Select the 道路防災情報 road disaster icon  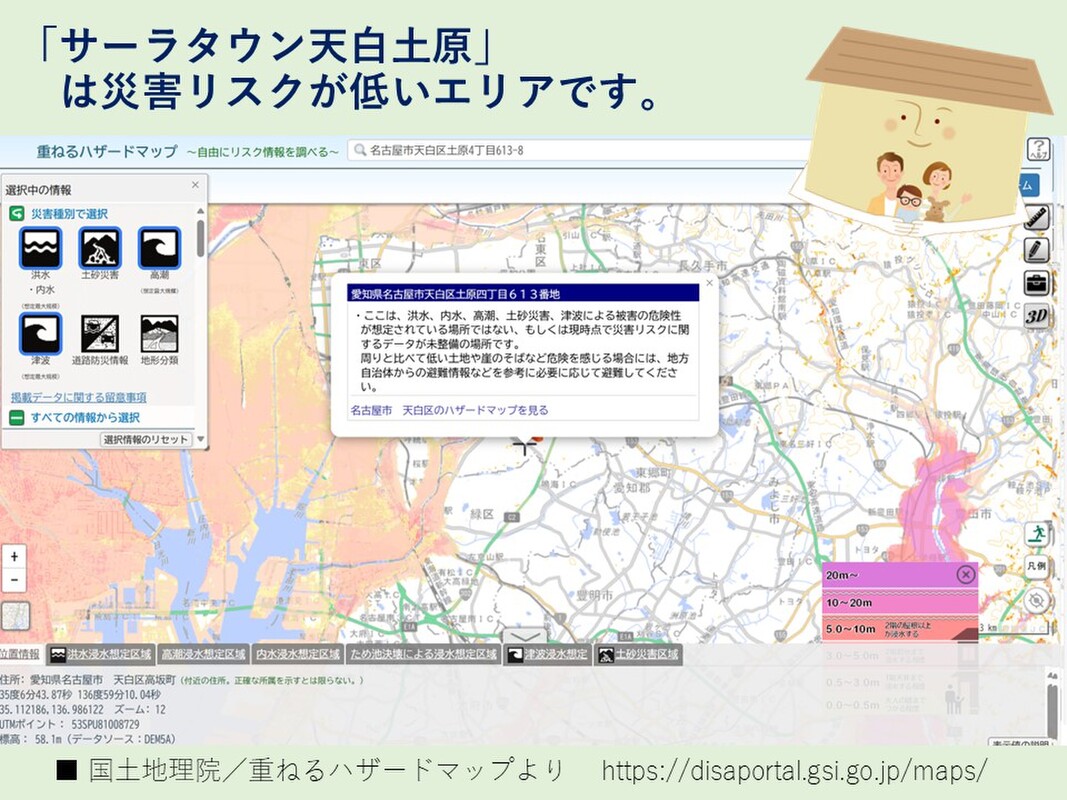[x=100, y=334]
